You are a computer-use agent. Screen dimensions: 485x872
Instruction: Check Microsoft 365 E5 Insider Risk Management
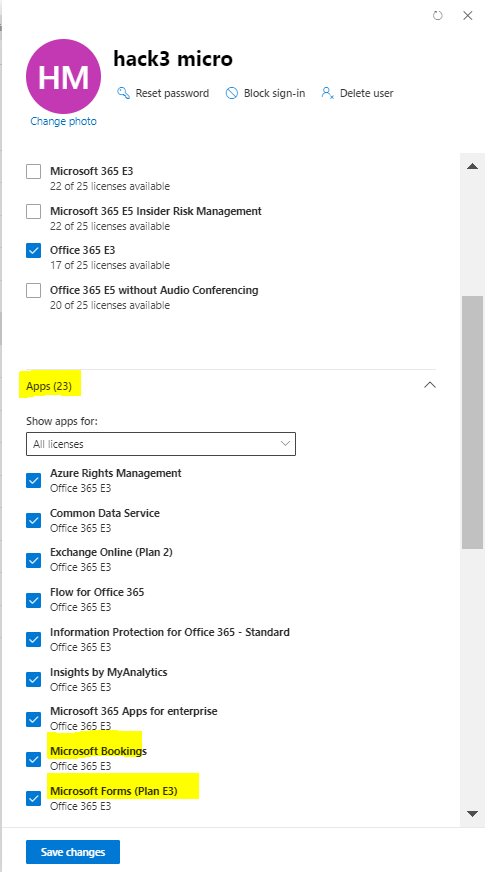click(33, 211)
